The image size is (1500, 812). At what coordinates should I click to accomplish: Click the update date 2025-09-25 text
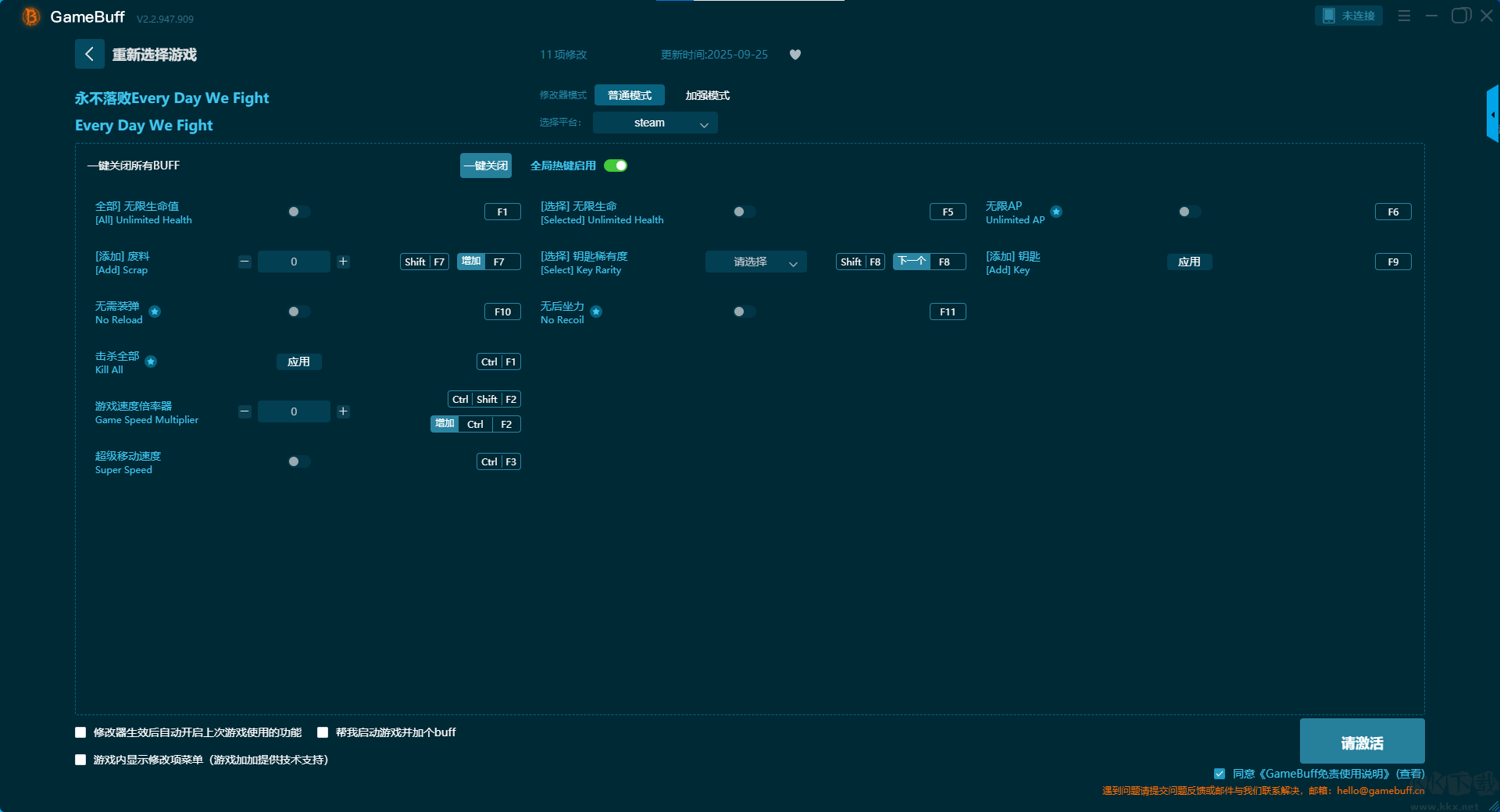pyautogui.click(x=737, y=55)
